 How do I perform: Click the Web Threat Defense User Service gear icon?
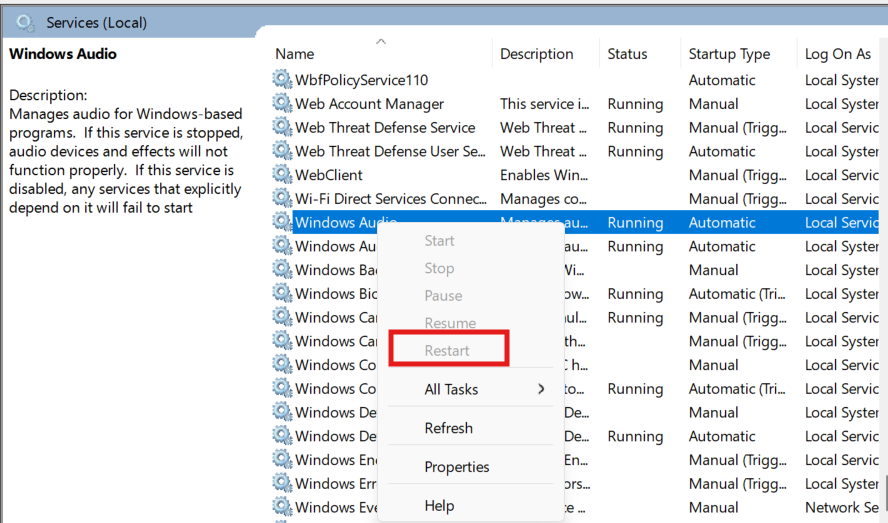coord(281,151)
